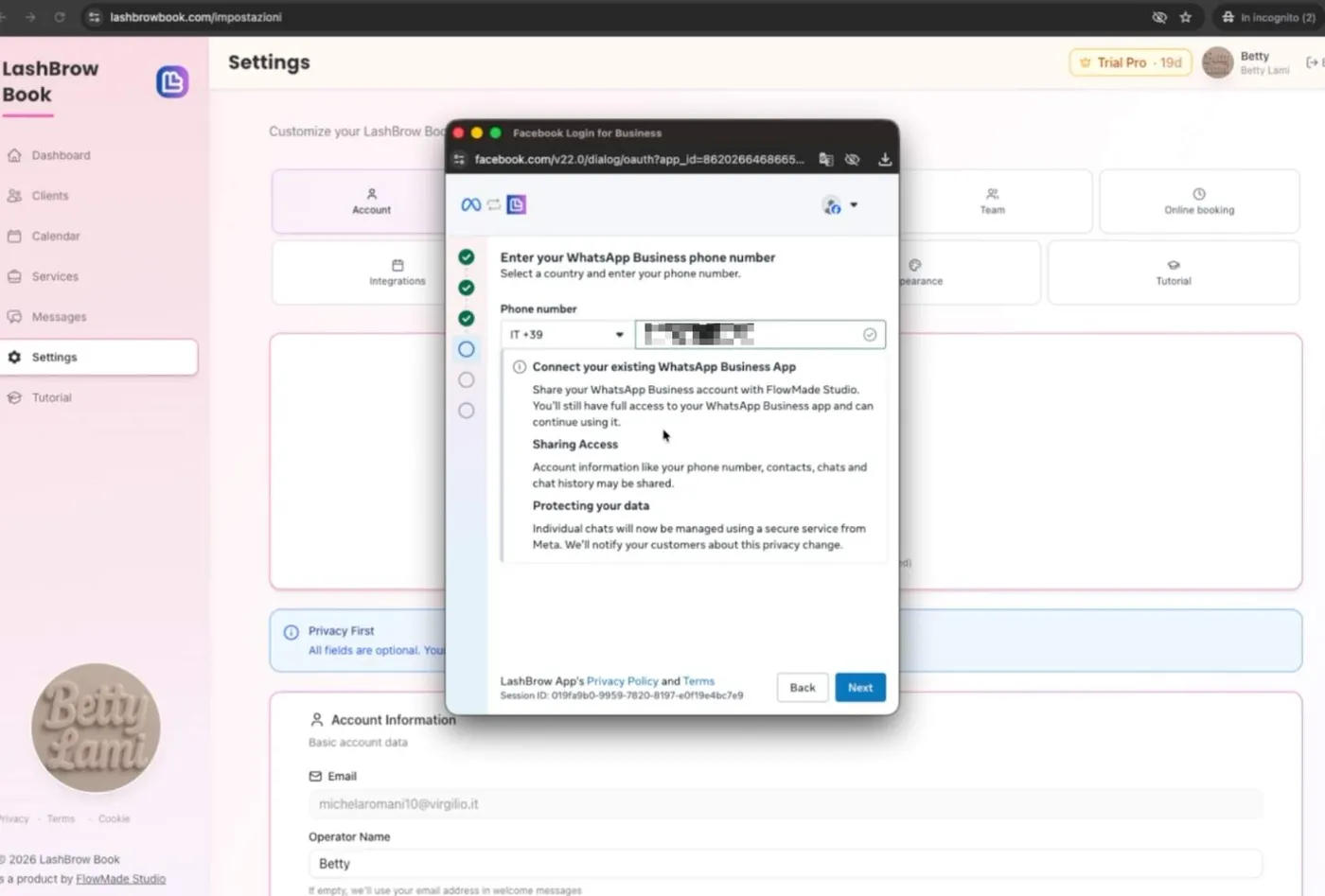Click the translate icon in popup address bar
The image size is (1325, 896).
[x=826, y=159]
